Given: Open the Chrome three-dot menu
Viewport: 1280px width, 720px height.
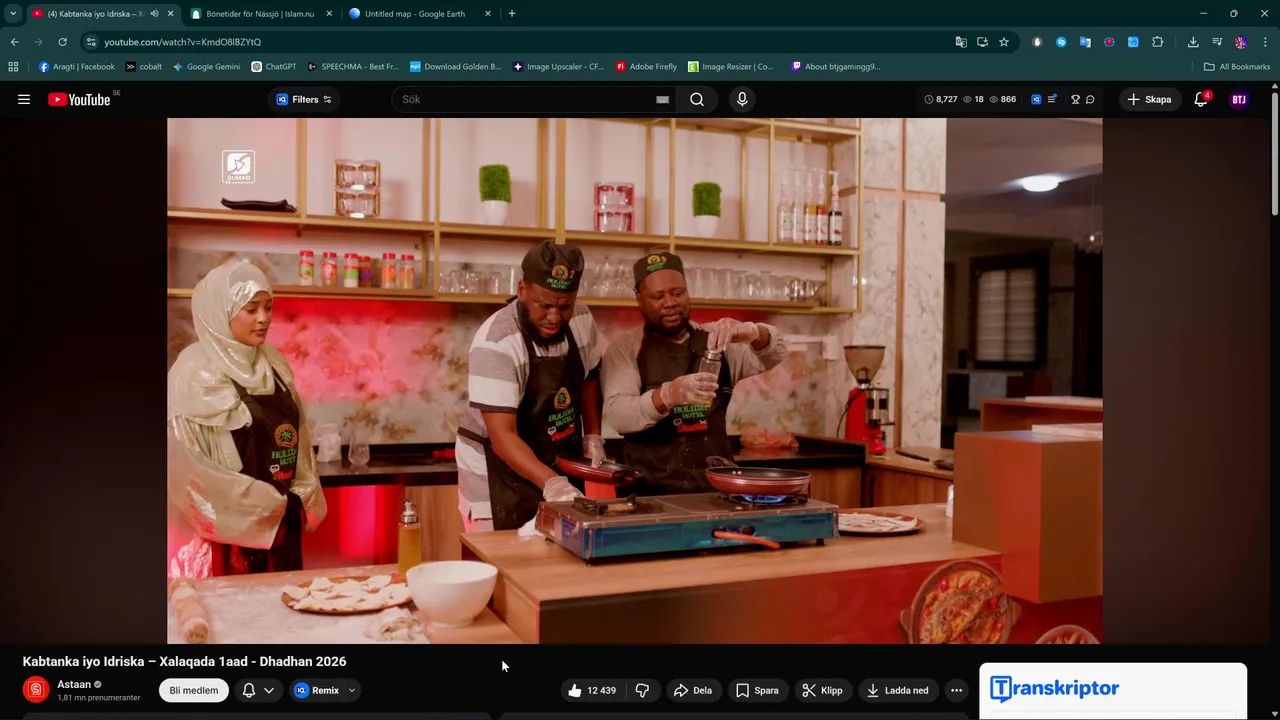Looking at the screenshot, I should click(x=1265, y=42).
